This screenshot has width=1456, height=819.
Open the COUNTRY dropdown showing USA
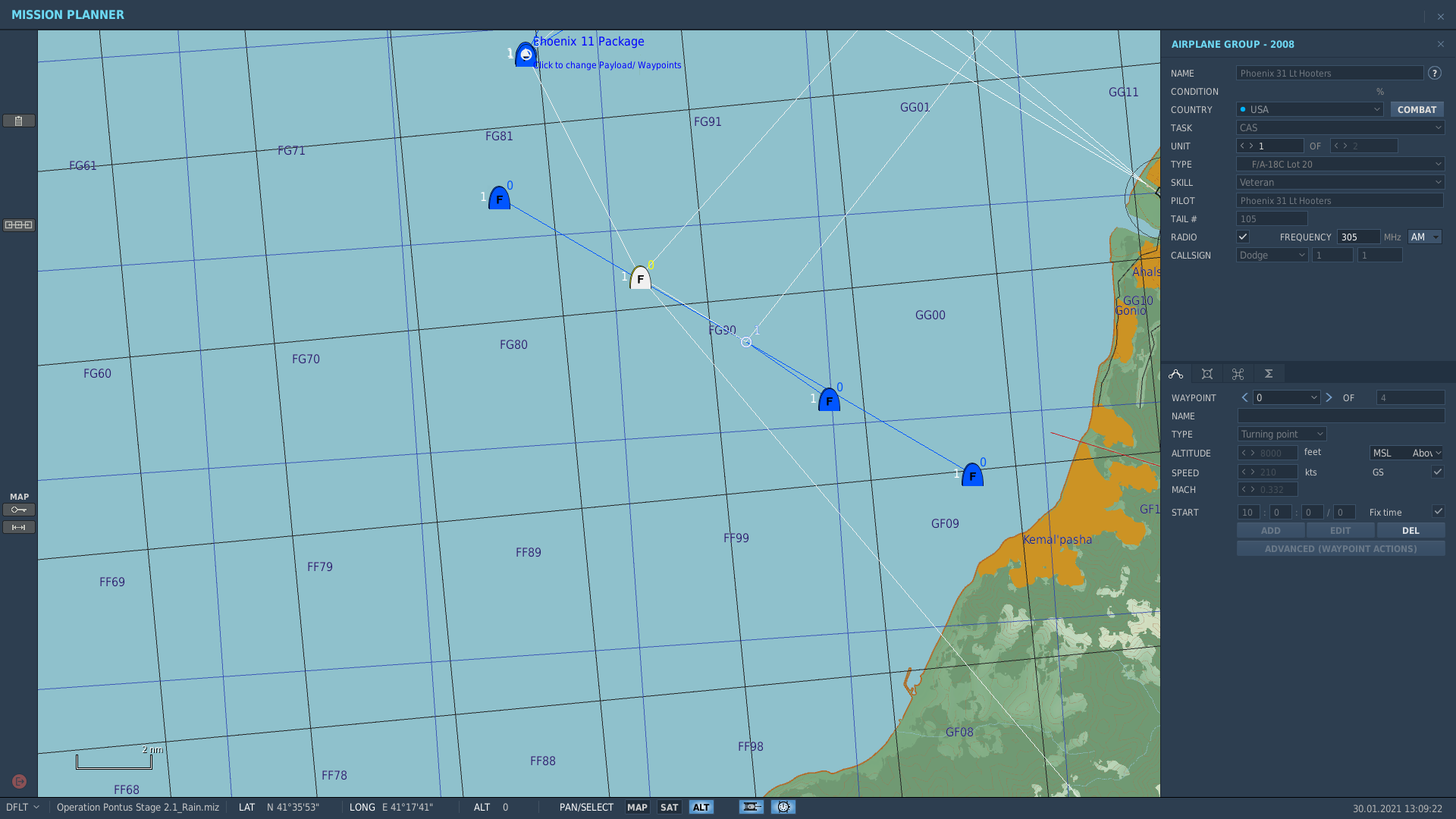pyautogui.click(x=1310, y=109)
